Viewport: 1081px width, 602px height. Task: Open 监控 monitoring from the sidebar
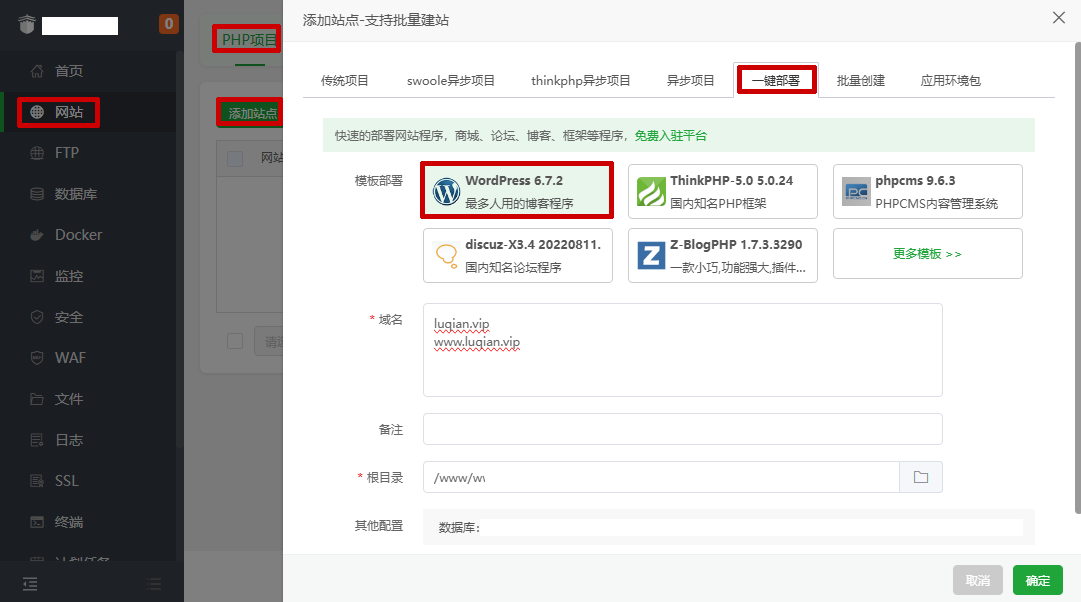[37, 275]
